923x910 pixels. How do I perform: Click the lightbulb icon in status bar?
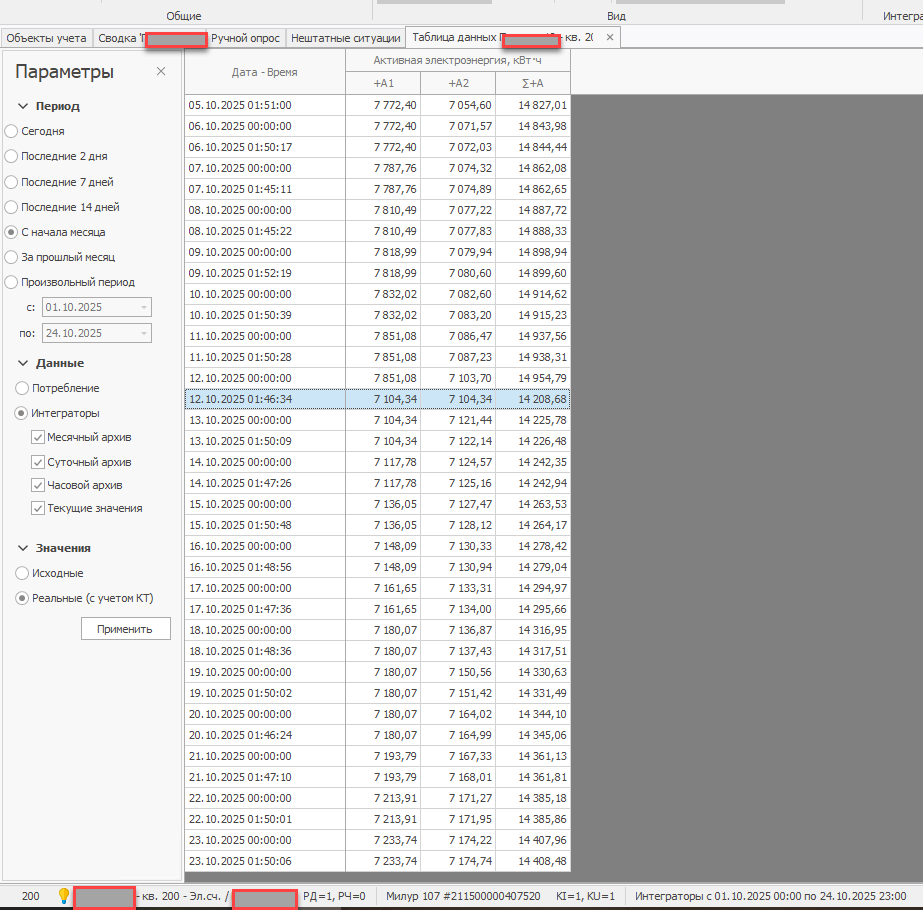tap(64, 896)
